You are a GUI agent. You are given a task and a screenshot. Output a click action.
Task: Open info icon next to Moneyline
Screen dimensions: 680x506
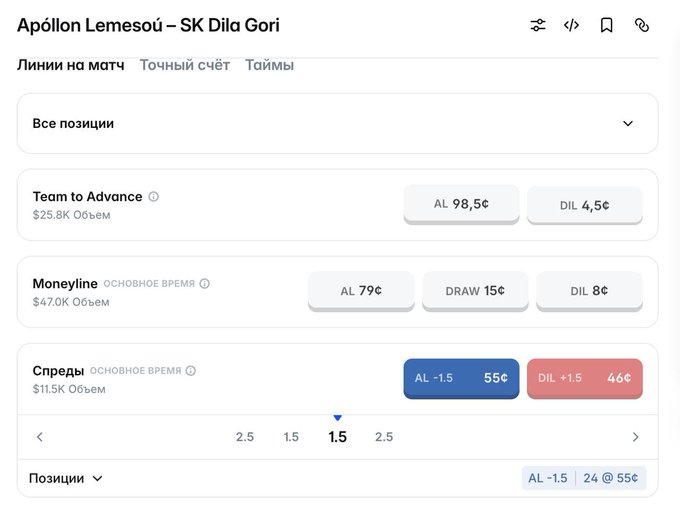pyautogui.click(x=204, y=284)
